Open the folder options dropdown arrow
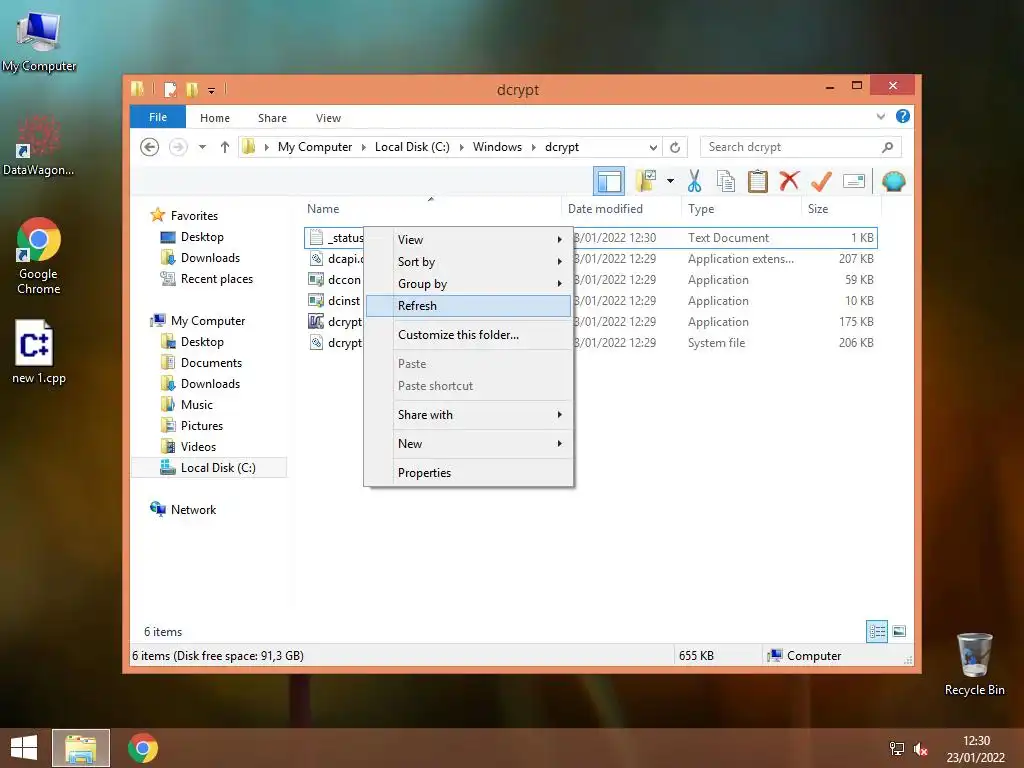Screen dimensions: 1024x768 670,181
